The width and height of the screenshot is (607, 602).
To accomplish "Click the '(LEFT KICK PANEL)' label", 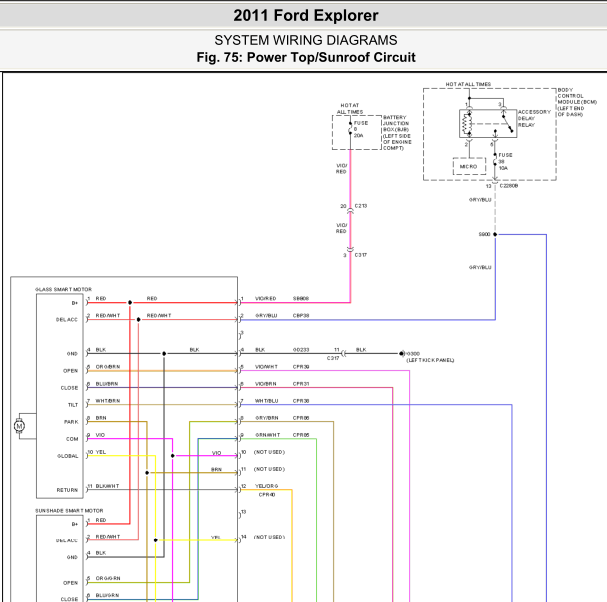I will [430, 360].
